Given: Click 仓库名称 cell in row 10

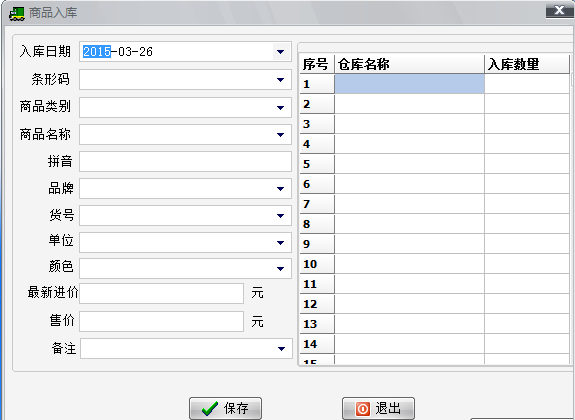Looking at the screenshot, I should (409, 264).
